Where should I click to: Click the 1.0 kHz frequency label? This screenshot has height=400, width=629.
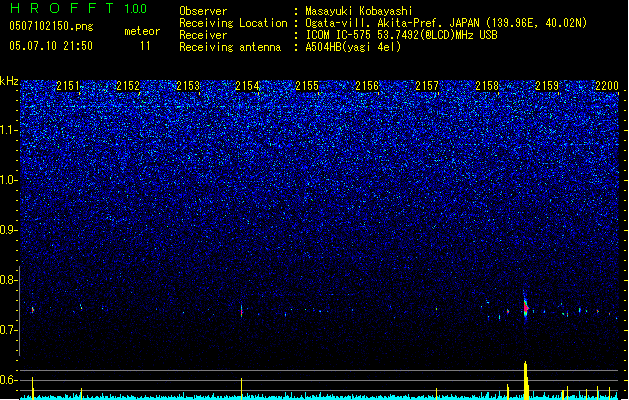[8, 180]
